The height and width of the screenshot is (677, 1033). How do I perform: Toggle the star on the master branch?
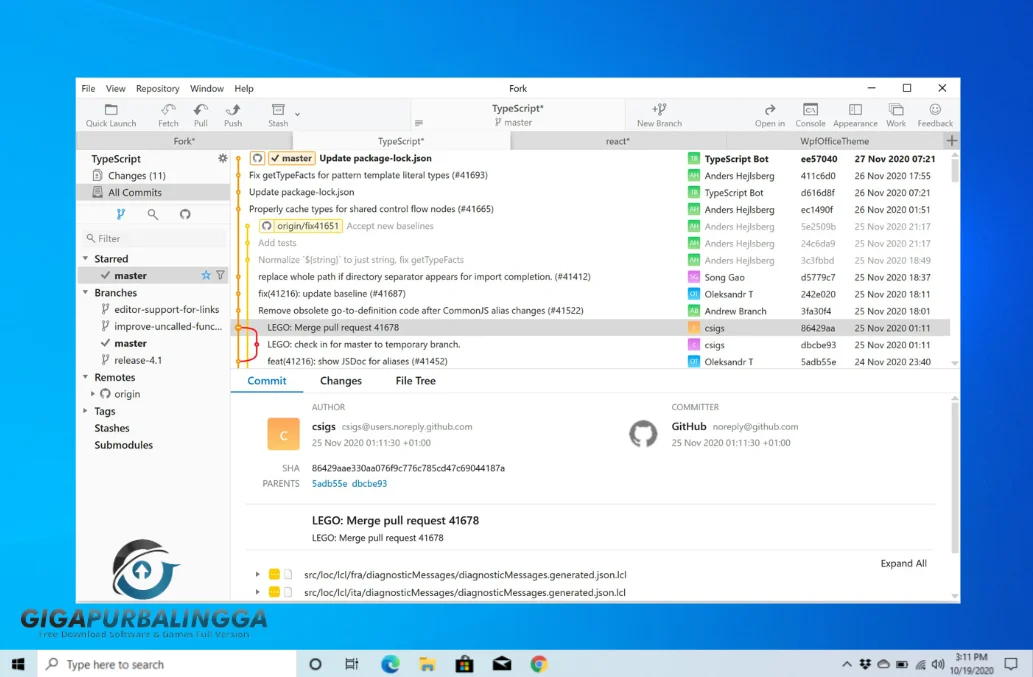point(206,275)
